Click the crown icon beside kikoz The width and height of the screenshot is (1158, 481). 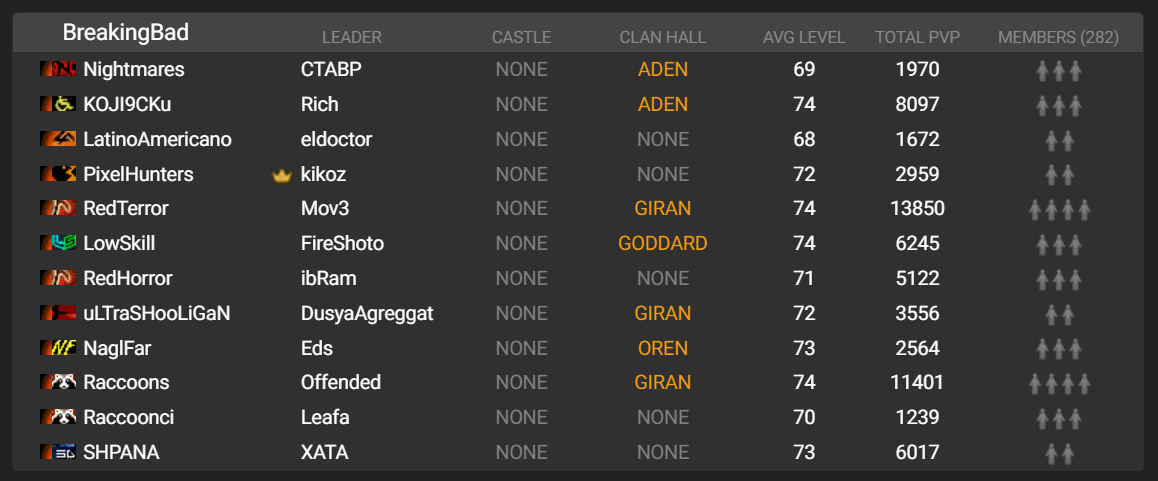[281, 175]
